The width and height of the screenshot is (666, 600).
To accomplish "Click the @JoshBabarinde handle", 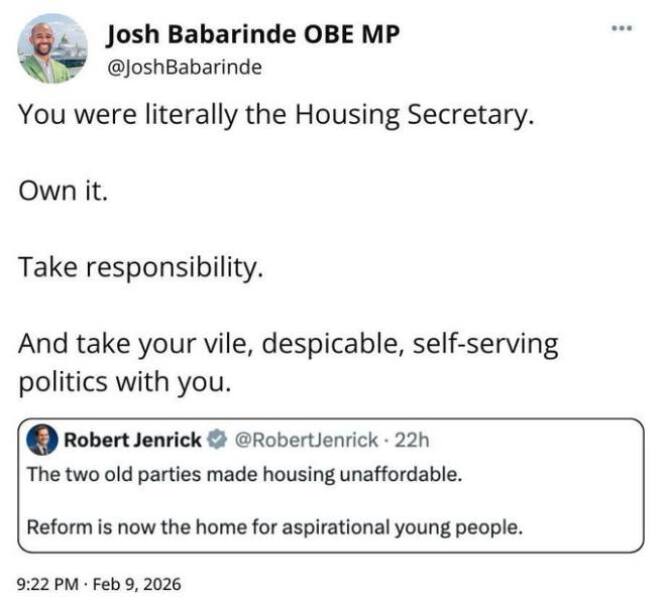I will click(185, 67).
